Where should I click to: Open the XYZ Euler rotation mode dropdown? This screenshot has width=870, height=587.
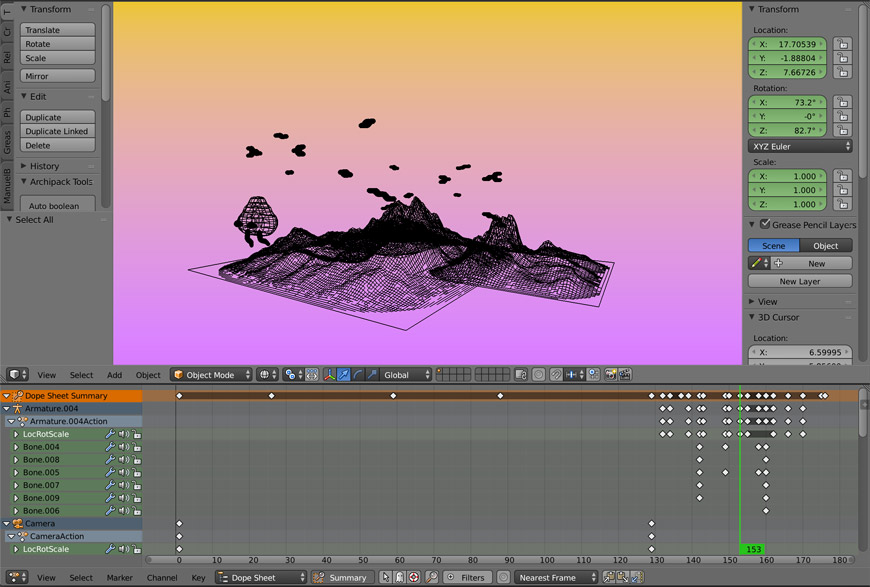[800, 146]
